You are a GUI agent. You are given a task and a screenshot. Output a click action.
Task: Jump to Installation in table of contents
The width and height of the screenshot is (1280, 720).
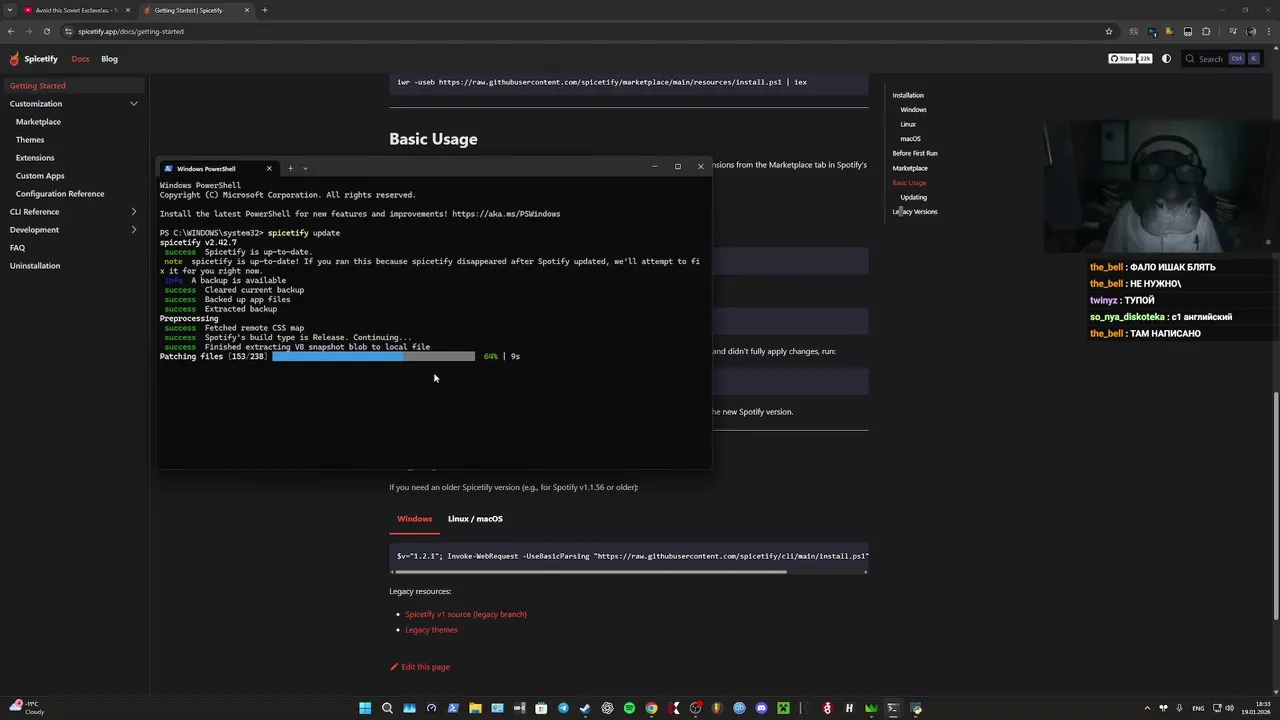[908, 95]
